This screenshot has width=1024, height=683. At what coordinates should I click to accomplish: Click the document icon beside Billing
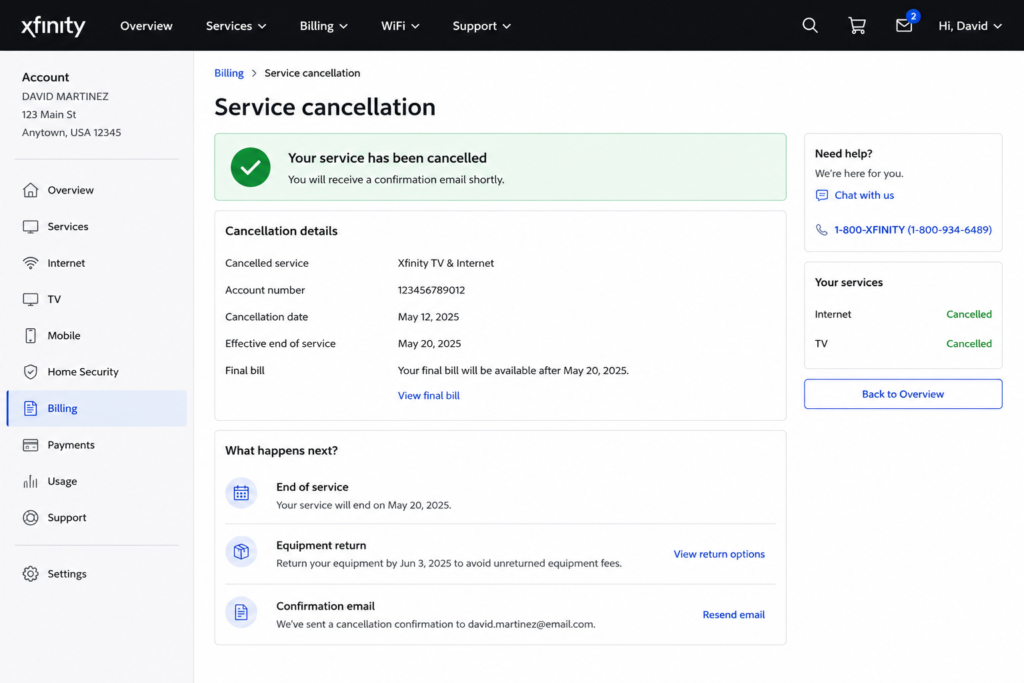click(30, 408)
